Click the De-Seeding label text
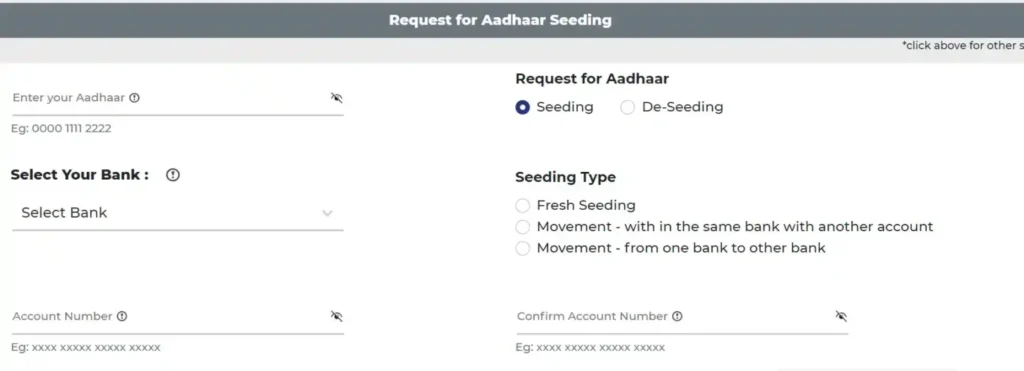The height and width of the screenshot is (371, 1024). 682,107
